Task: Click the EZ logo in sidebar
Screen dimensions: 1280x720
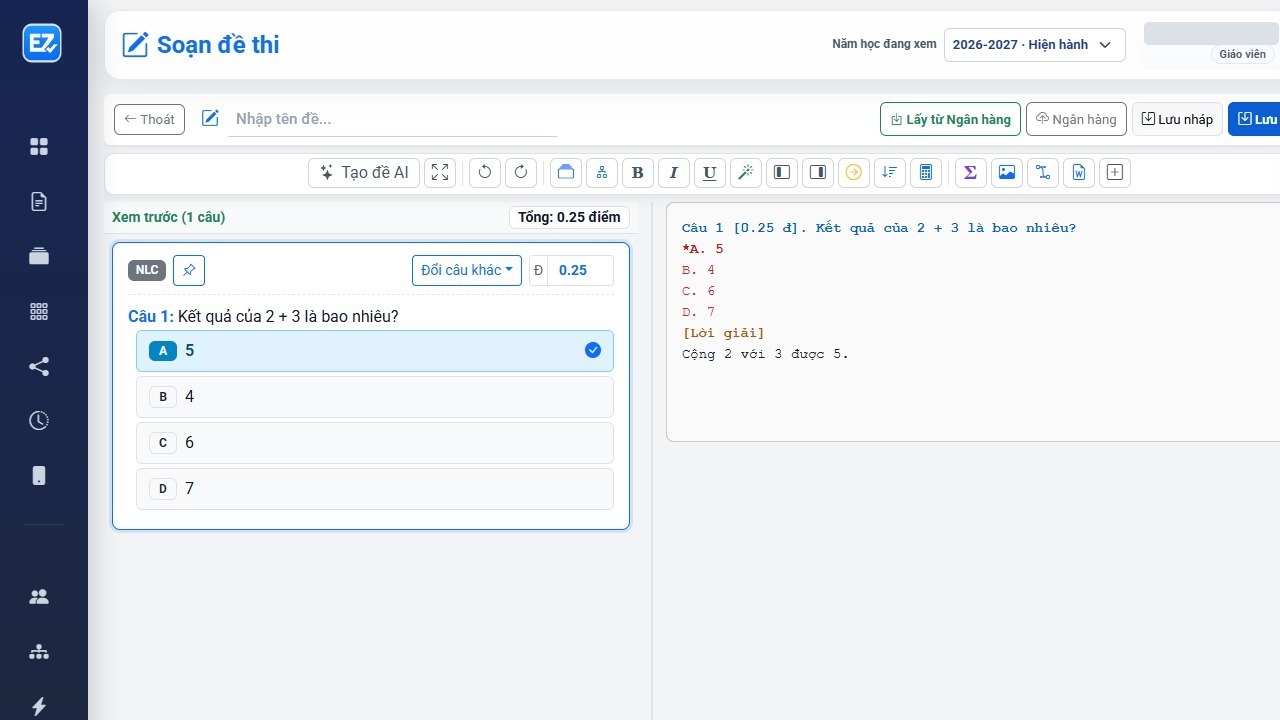Action: tap(42, 43)
